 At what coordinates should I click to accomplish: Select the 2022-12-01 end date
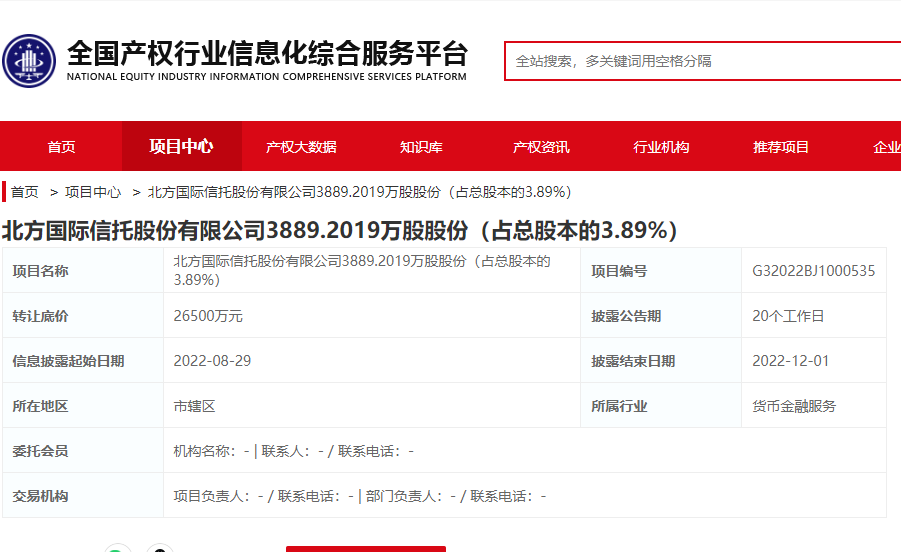pos(791,361)
